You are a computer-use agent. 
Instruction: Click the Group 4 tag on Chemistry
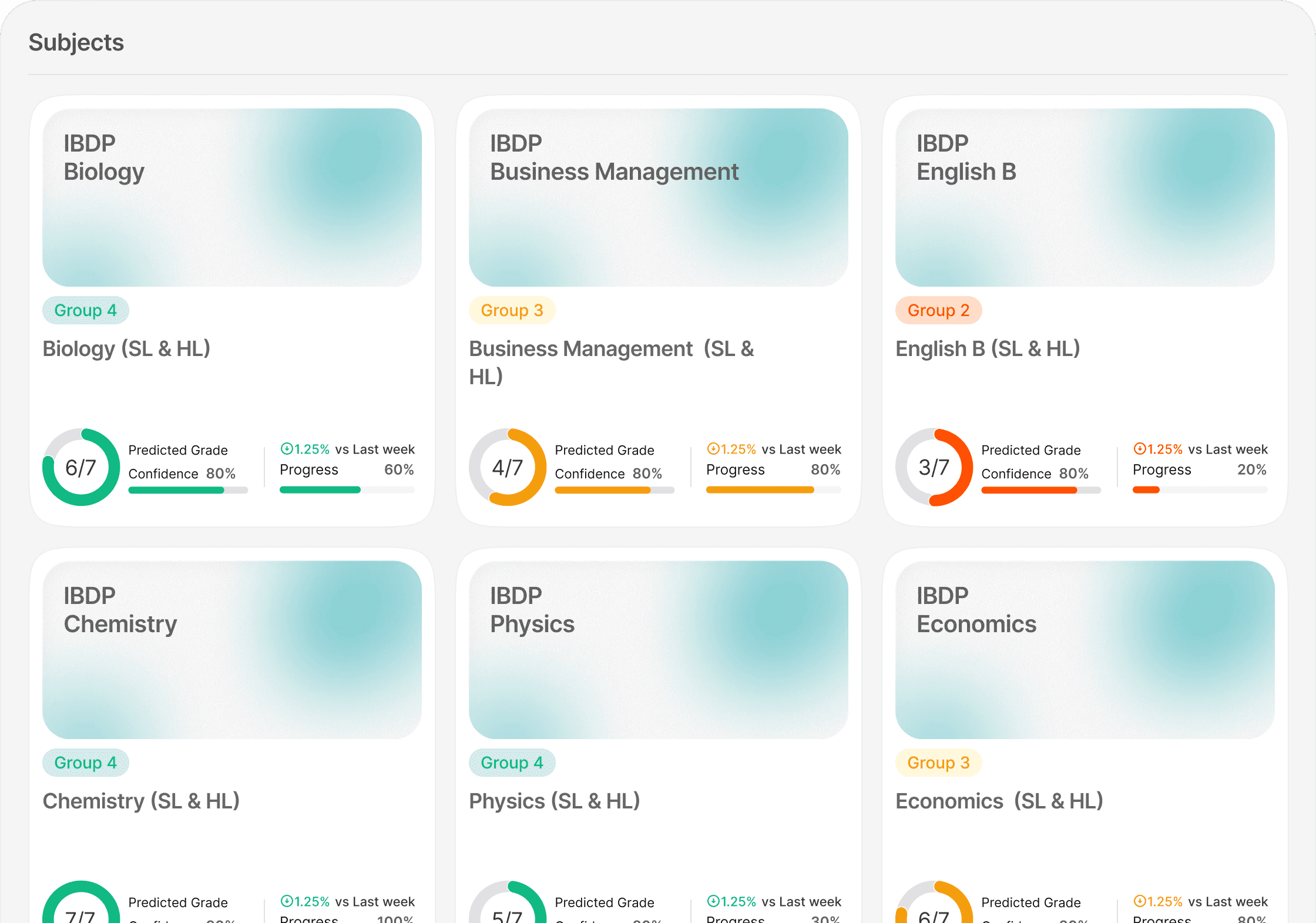click(86, 763)
